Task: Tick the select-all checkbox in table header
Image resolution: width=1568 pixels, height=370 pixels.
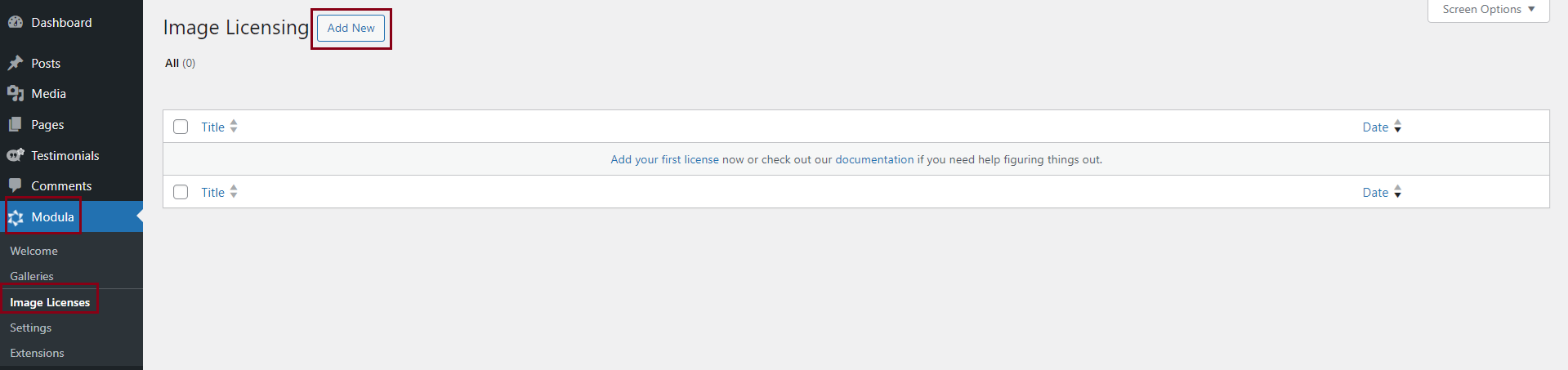Action: point(181,127)
